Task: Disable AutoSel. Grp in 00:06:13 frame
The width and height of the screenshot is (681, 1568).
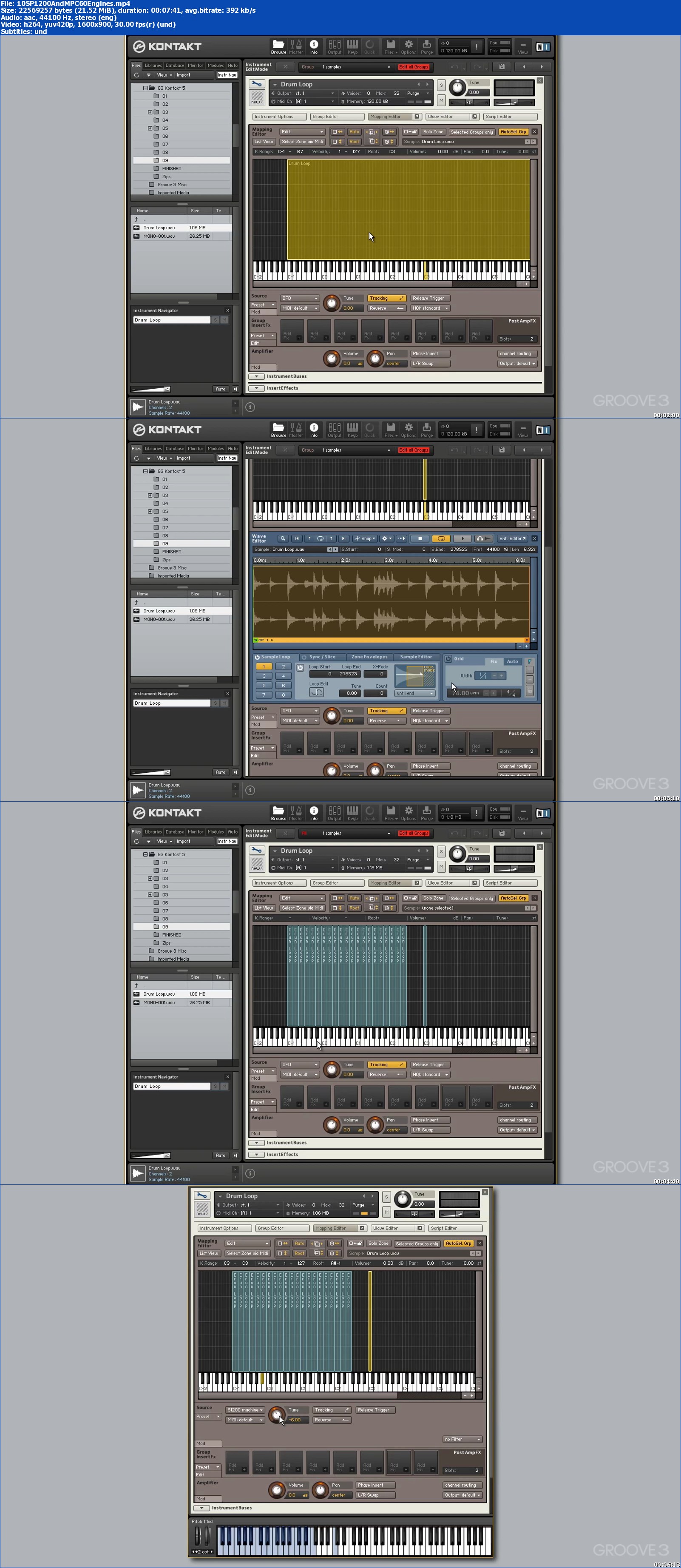Action: [x=460, y=1244]
